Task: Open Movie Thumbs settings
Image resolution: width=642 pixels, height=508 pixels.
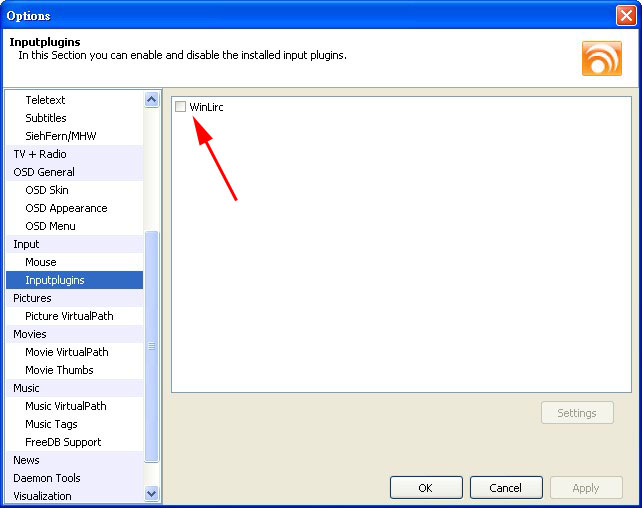Action: [x=59, y=370]
